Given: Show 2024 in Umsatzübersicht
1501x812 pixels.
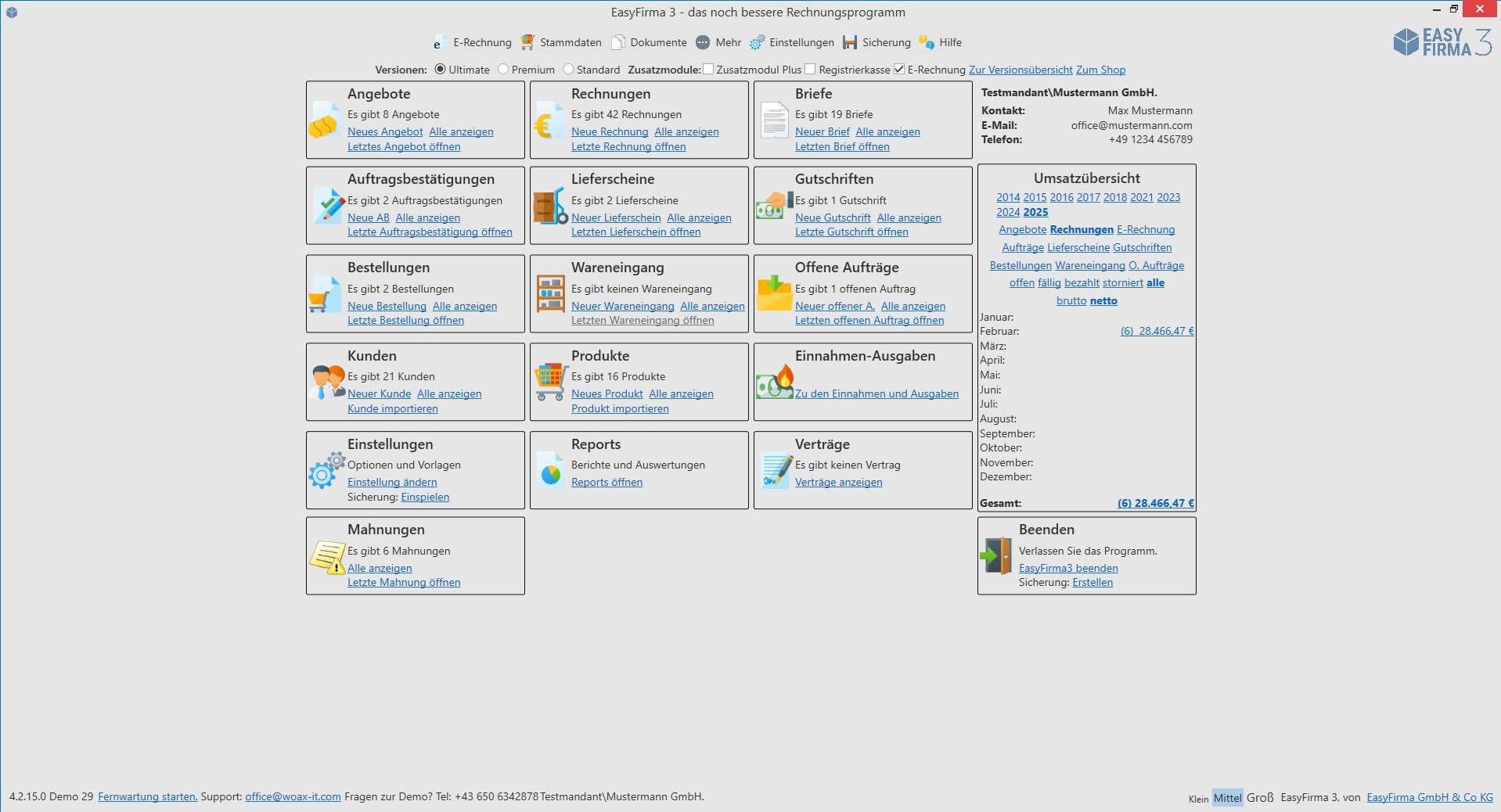Looking at the screenshot, I should click(x=1008, y=212).
